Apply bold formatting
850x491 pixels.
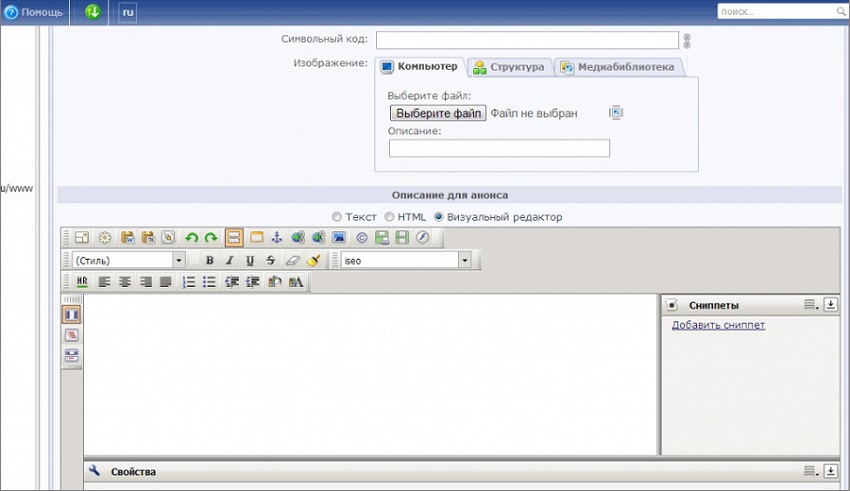coord(209,261)
